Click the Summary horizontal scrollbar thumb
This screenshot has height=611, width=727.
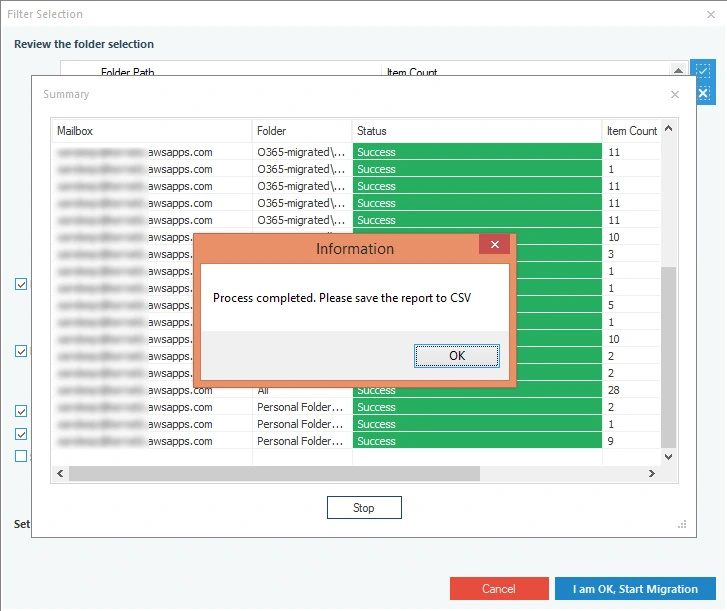(x=274, y=473)
